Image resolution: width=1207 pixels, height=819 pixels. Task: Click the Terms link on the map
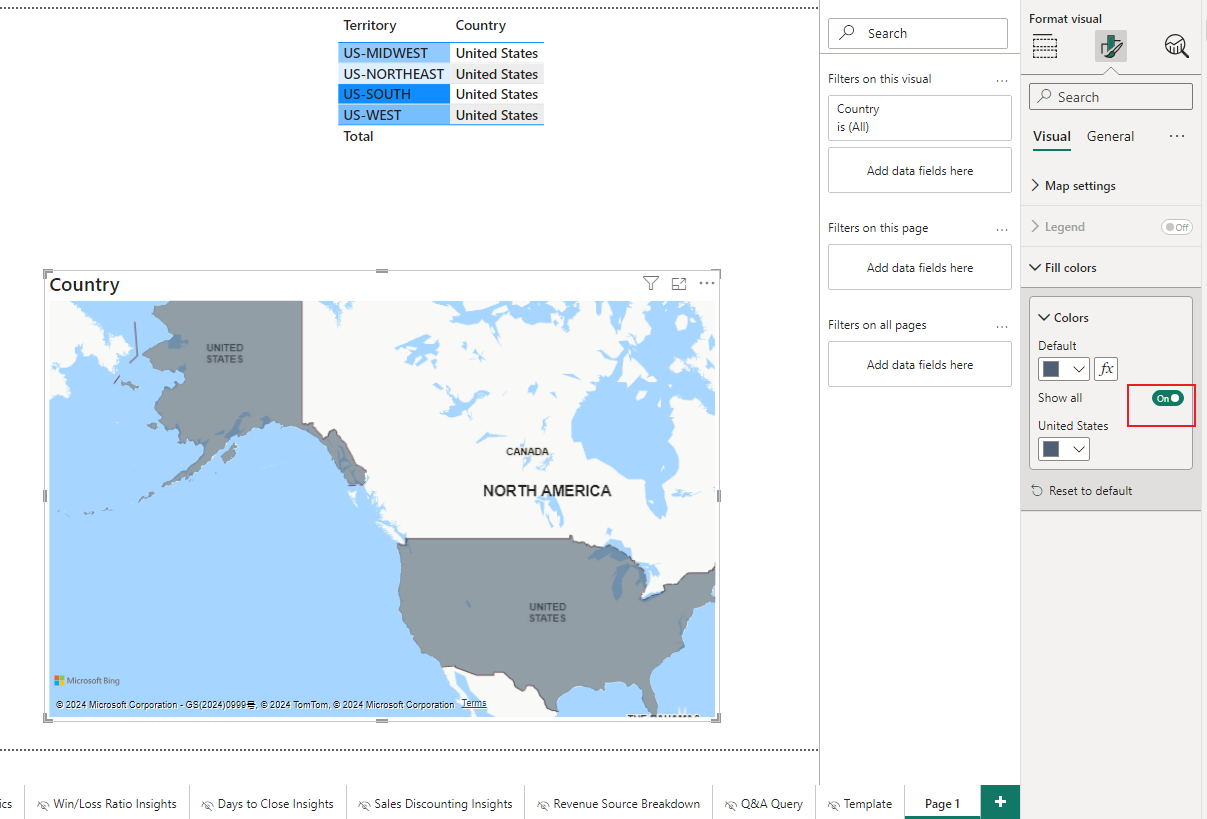tap(474, 703)
